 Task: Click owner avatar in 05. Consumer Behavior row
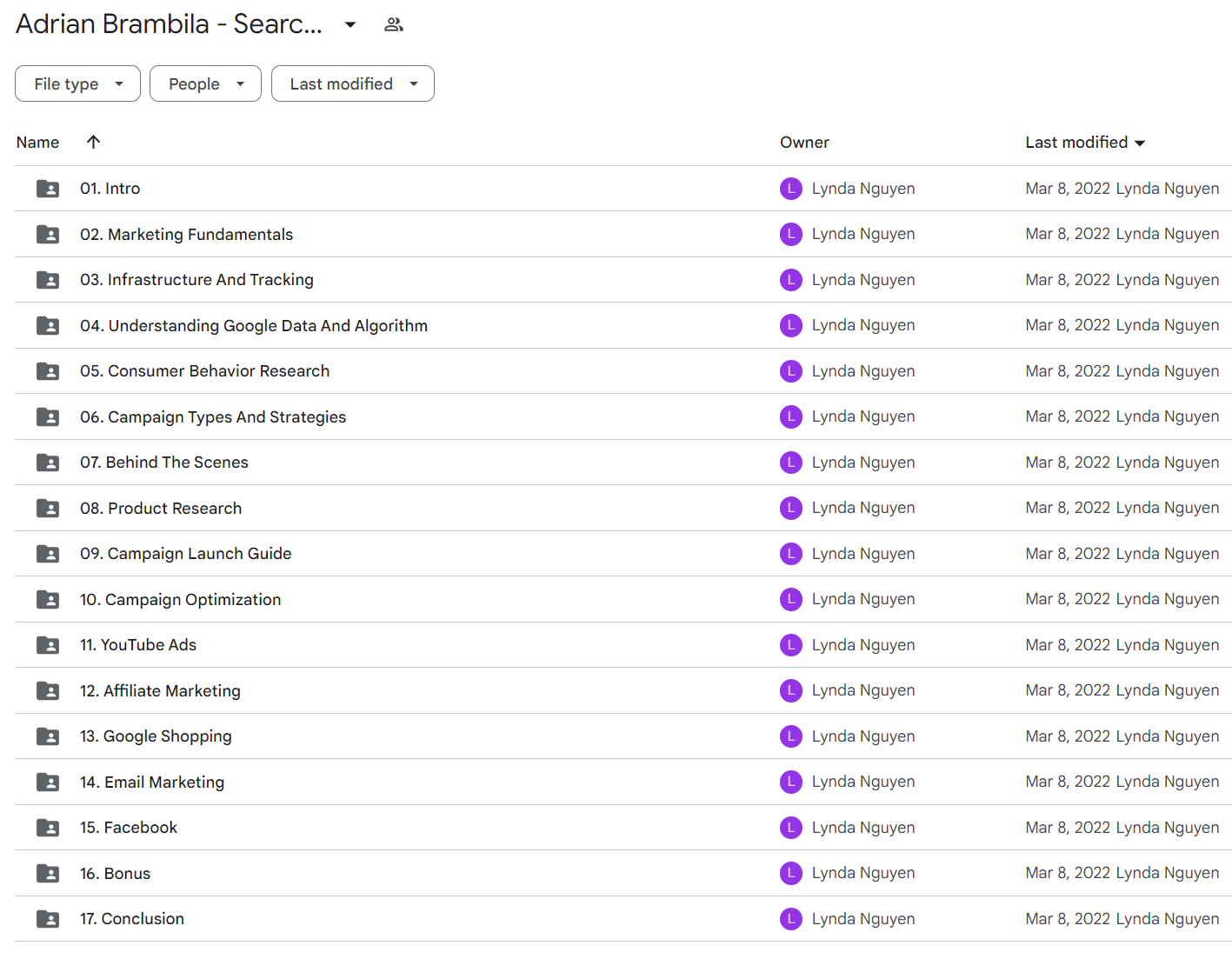point(791,371)
